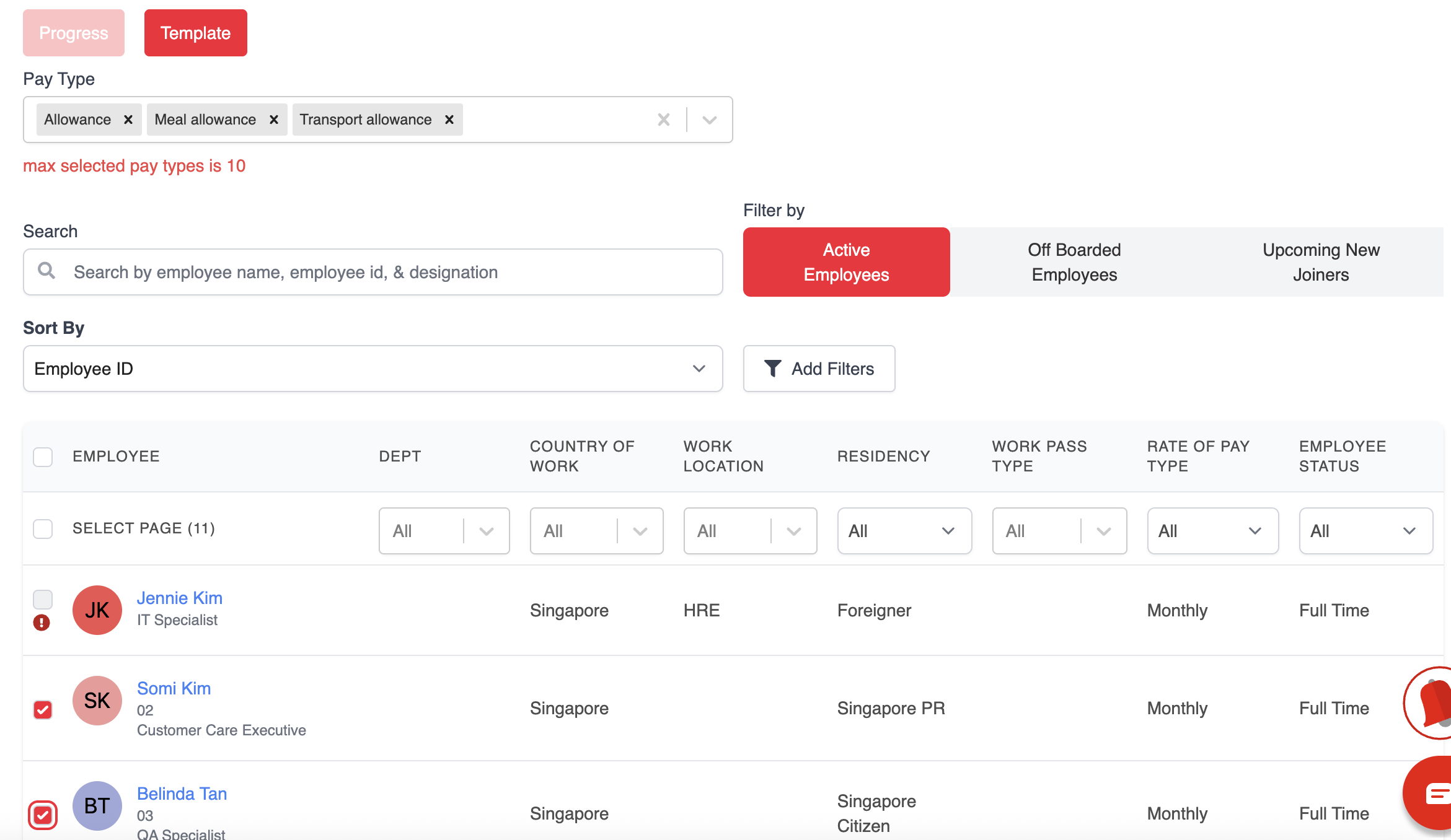Tick the select-all checkbox in EMPLOYEE header
1451x840 pixels.
click(43, 457)
